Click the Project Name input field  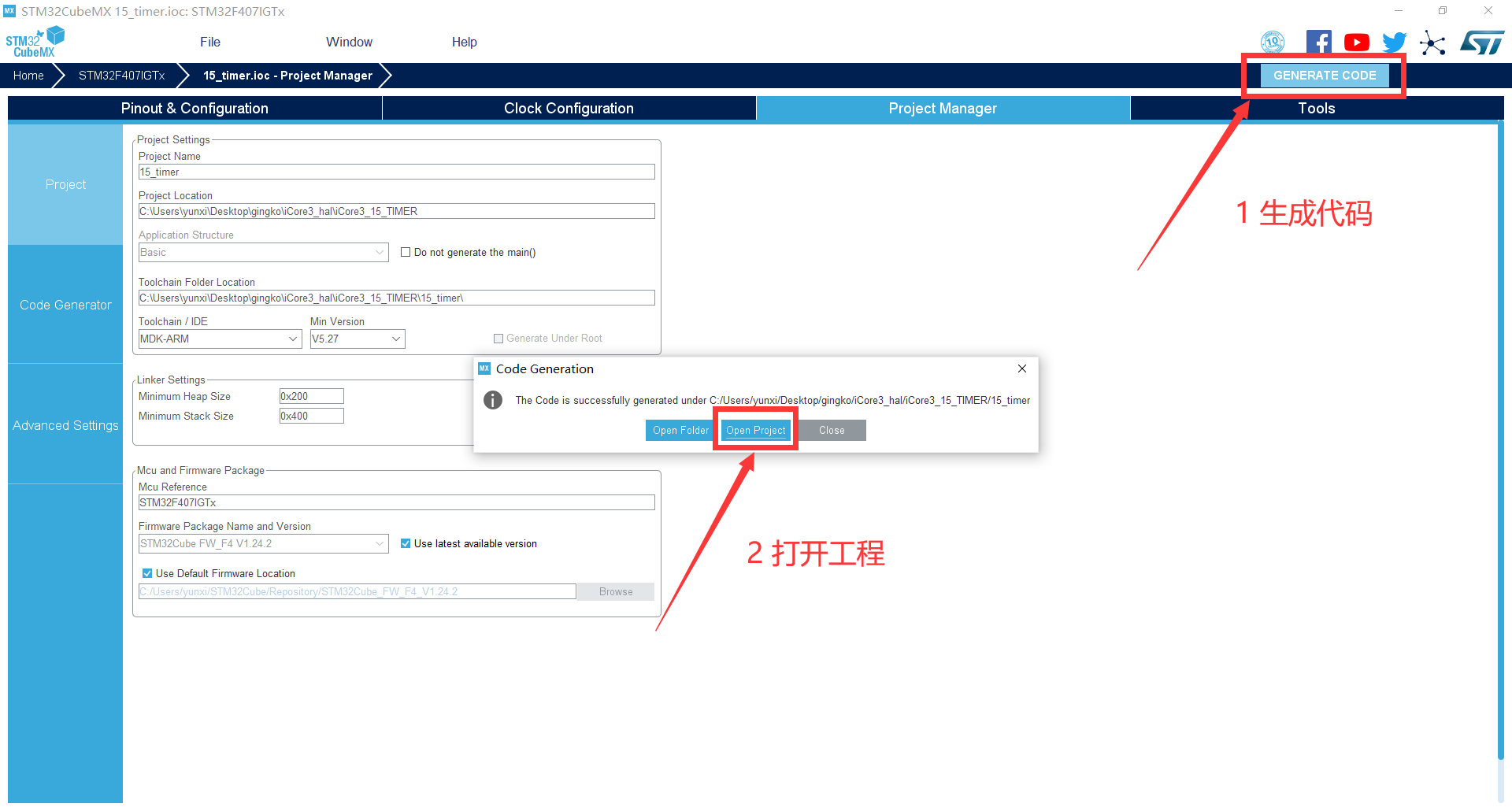396,172
